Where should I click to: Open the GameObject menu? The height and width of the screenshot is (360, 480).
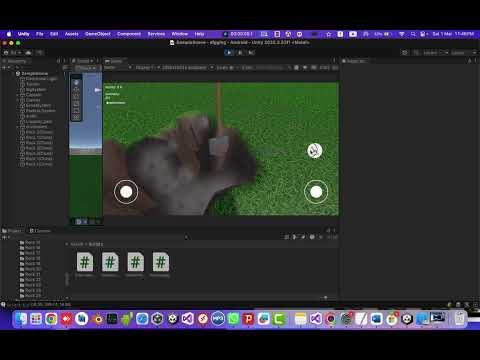tap(98, 34)
